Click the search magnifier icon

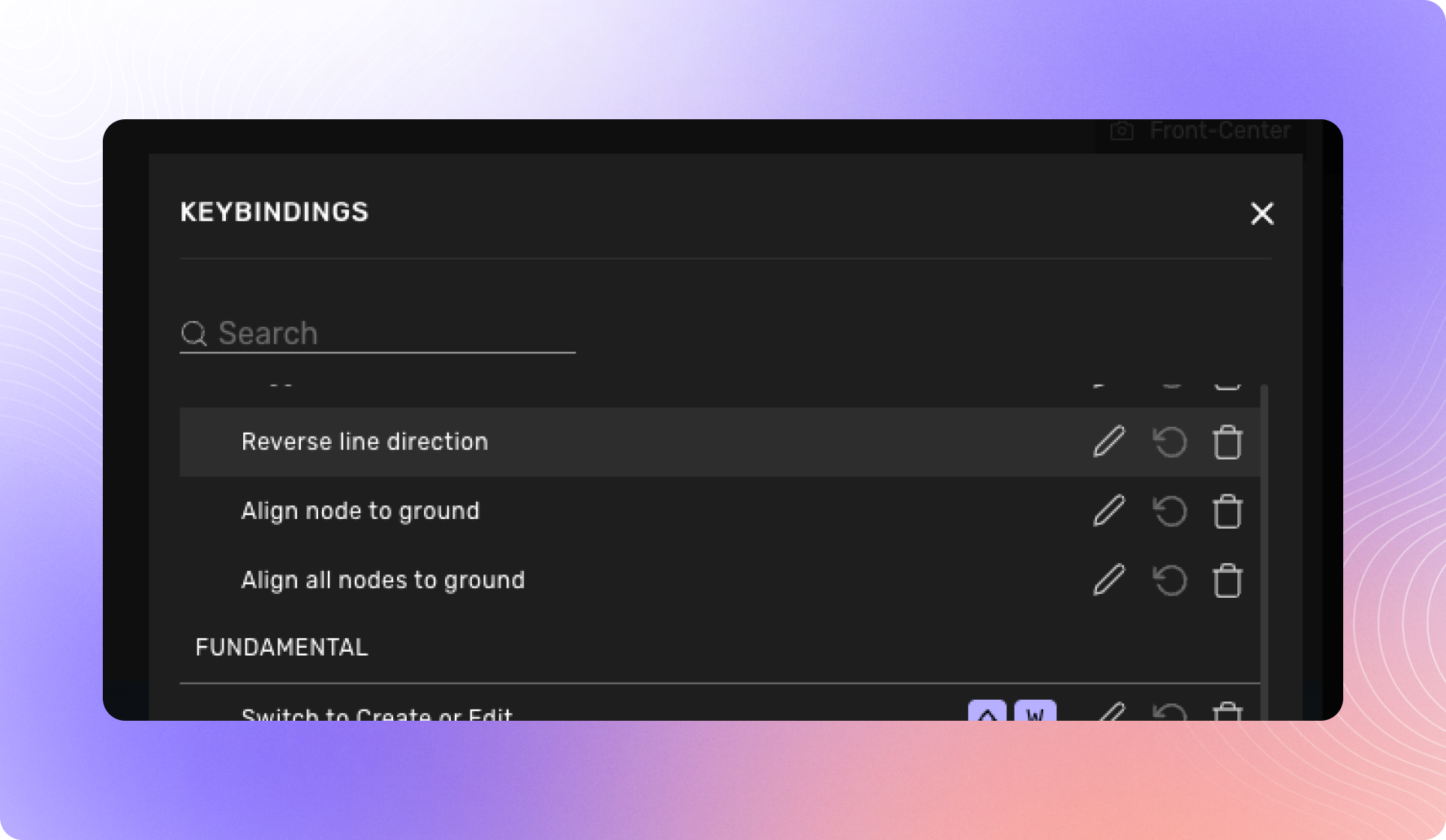coord(194,333)
